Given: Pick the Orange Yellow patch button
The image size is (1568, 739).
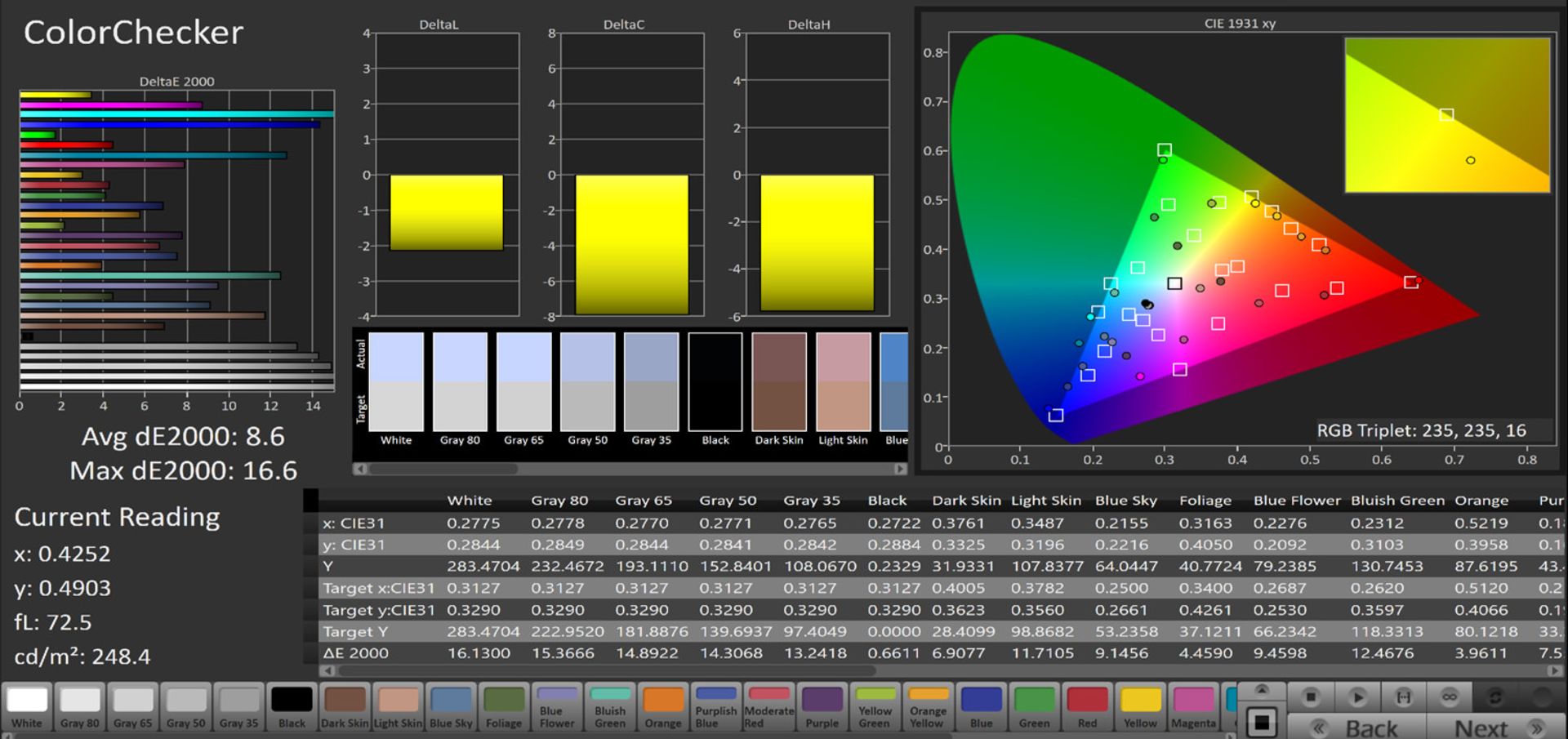Looking at the screenshot, I should (927, 706).
